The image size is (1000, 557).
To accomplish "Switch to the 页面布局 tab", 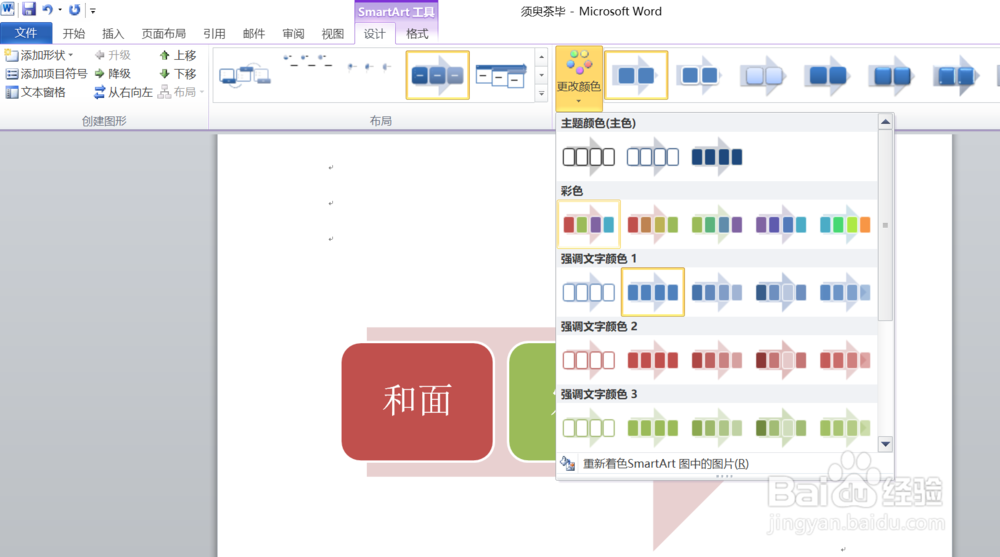I will (163, 34).
